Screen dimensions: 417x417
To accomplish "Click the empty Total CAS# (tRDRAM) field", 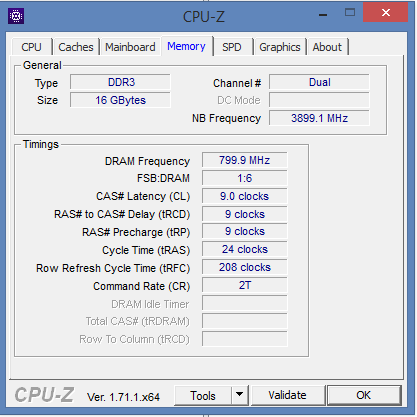I will (x=245, y=321).
